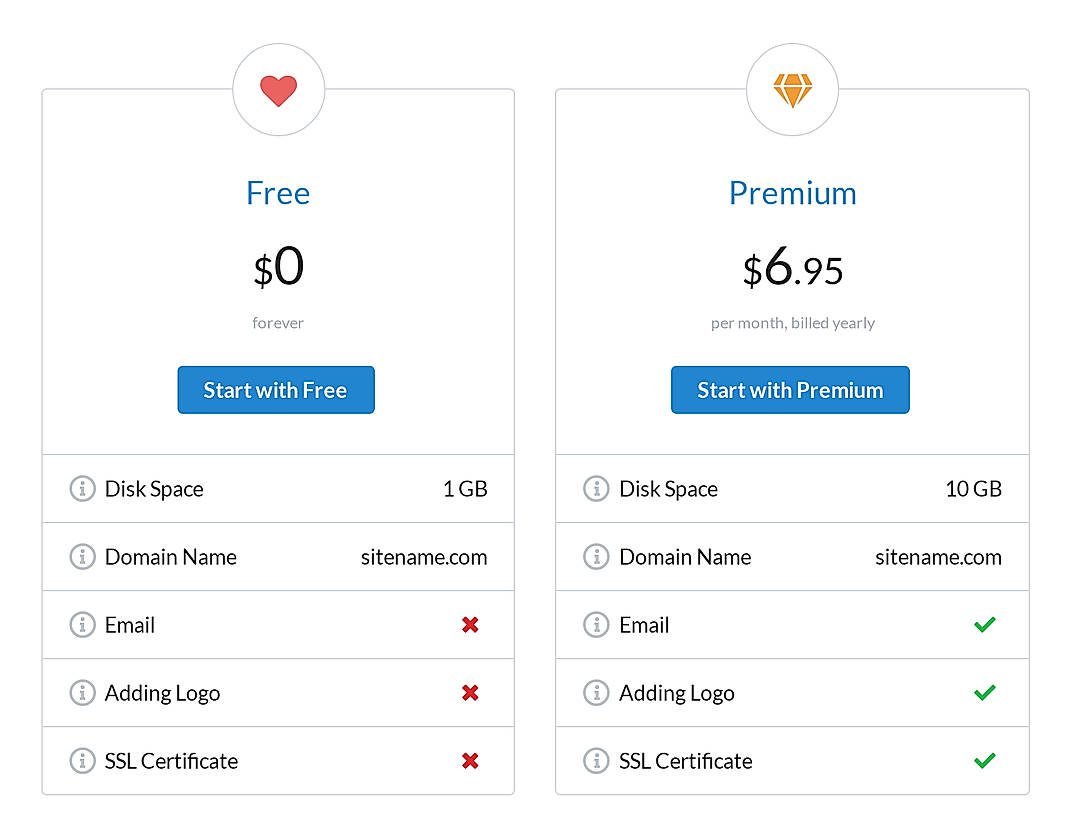Open info tooltip for Premium Adding Logo

coord(596,692)
